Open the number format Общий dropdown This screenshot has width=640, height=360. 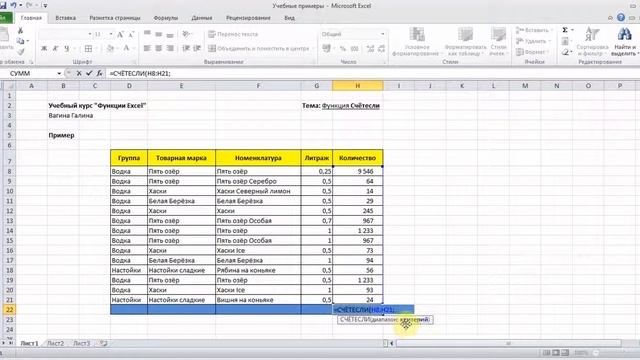coord(382,34)
